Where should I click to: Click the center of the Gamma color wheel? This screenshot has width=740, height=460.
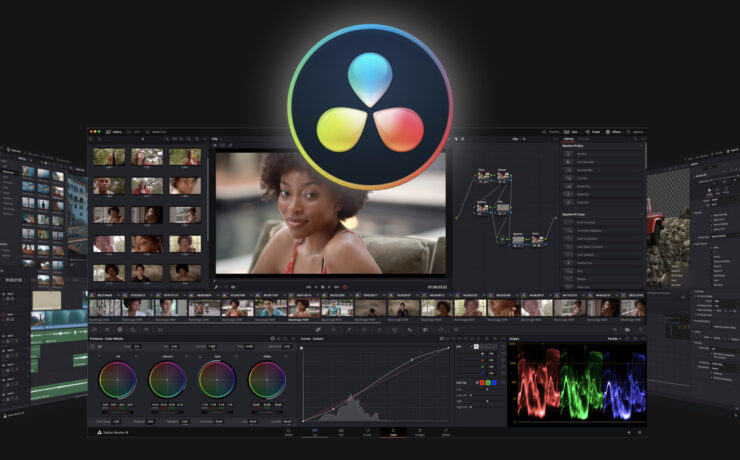click(x=167, y=380)
